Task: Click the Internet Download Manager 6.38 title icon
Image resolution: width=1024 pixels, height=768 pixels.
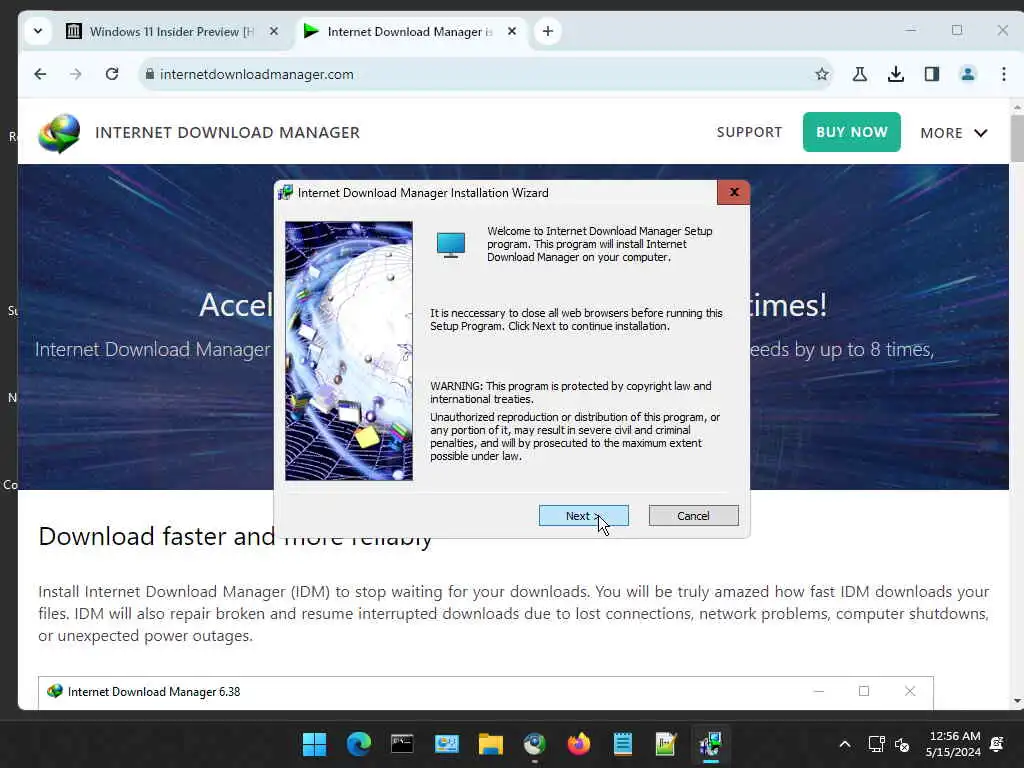Action: click(54, 691)
